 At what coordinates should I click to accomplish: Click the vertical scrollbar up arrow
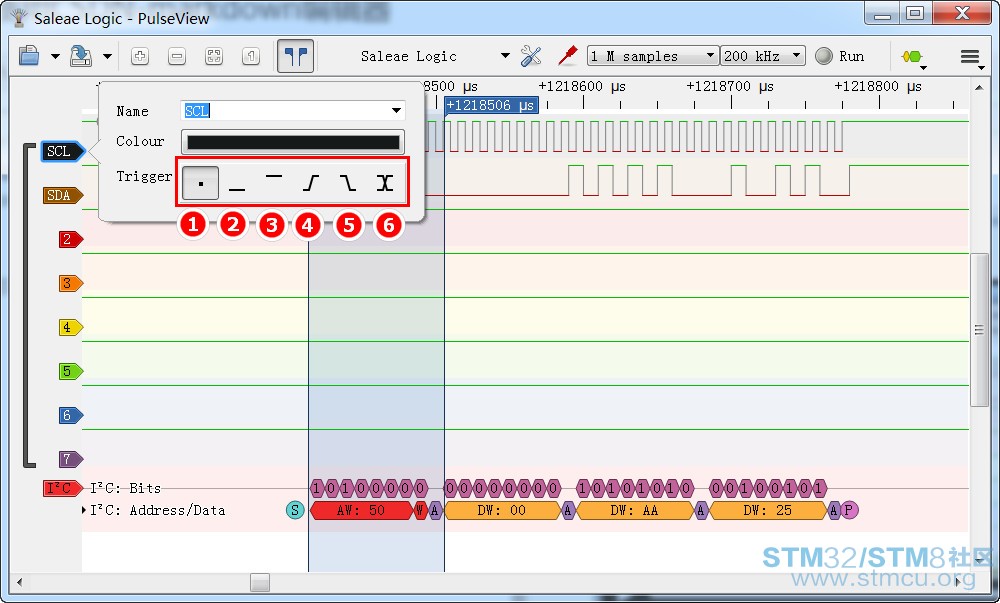pos(979,87)
